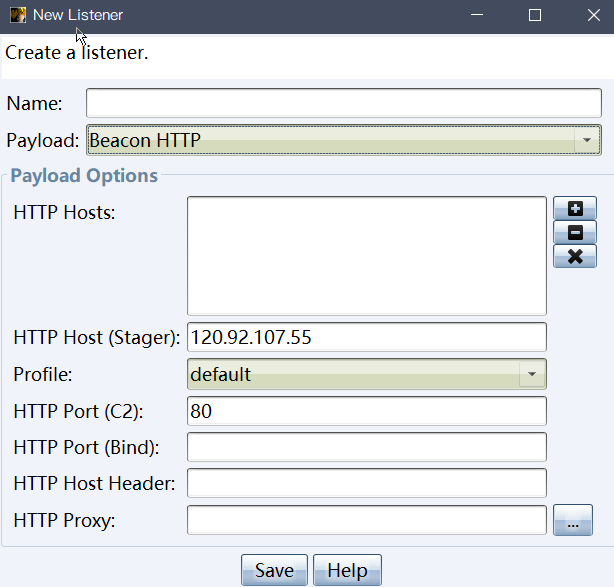Click the HTTP Proxy text field
This screenshot has height=587, width=614.
click(x=366, y=520)
